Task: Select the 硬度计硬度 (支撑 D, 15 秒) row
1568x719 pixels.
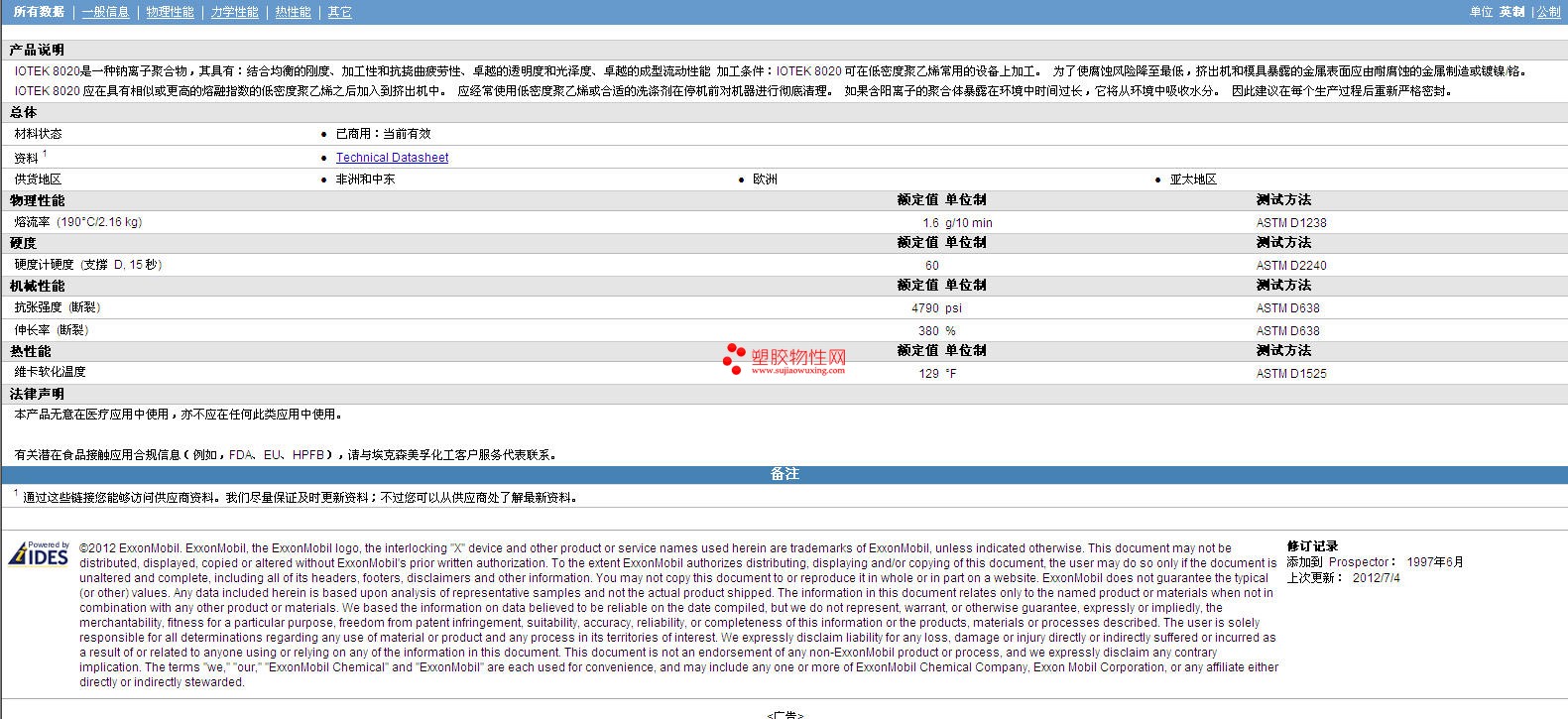Action: [x=784, y=265]
